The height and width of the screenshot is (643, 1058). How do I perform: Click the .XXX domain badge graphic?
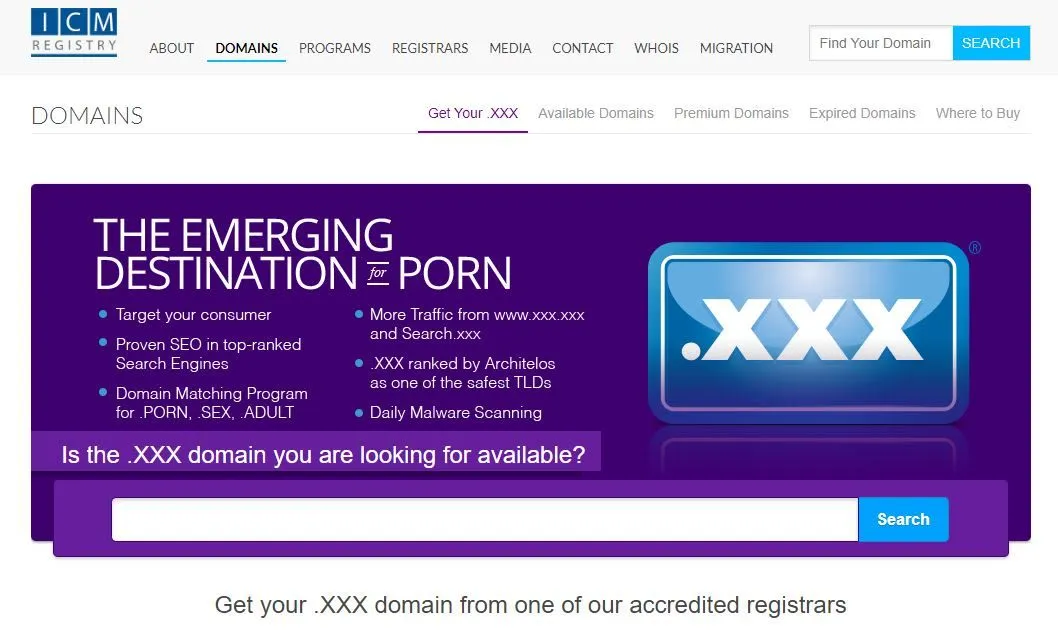808,333
